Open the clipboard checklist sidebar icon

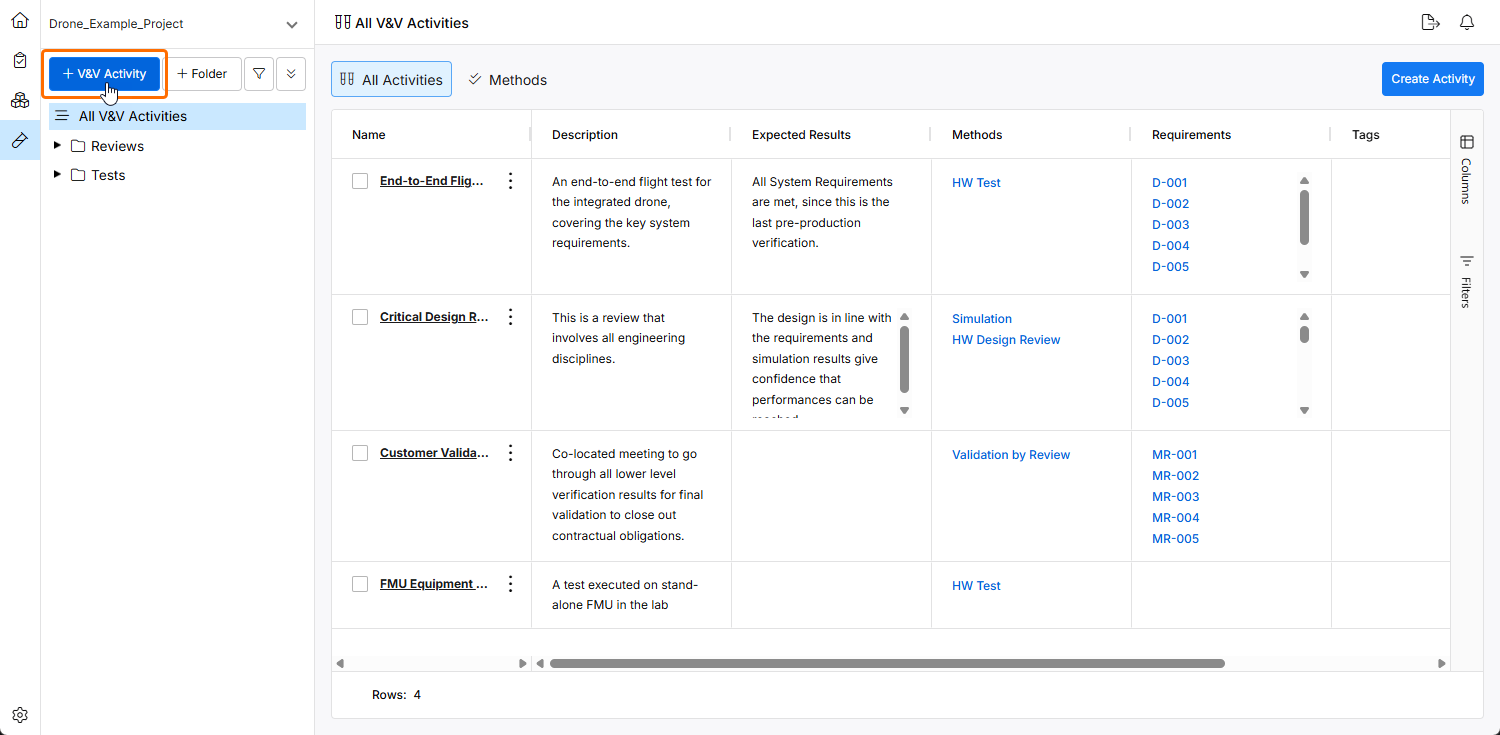20,60
